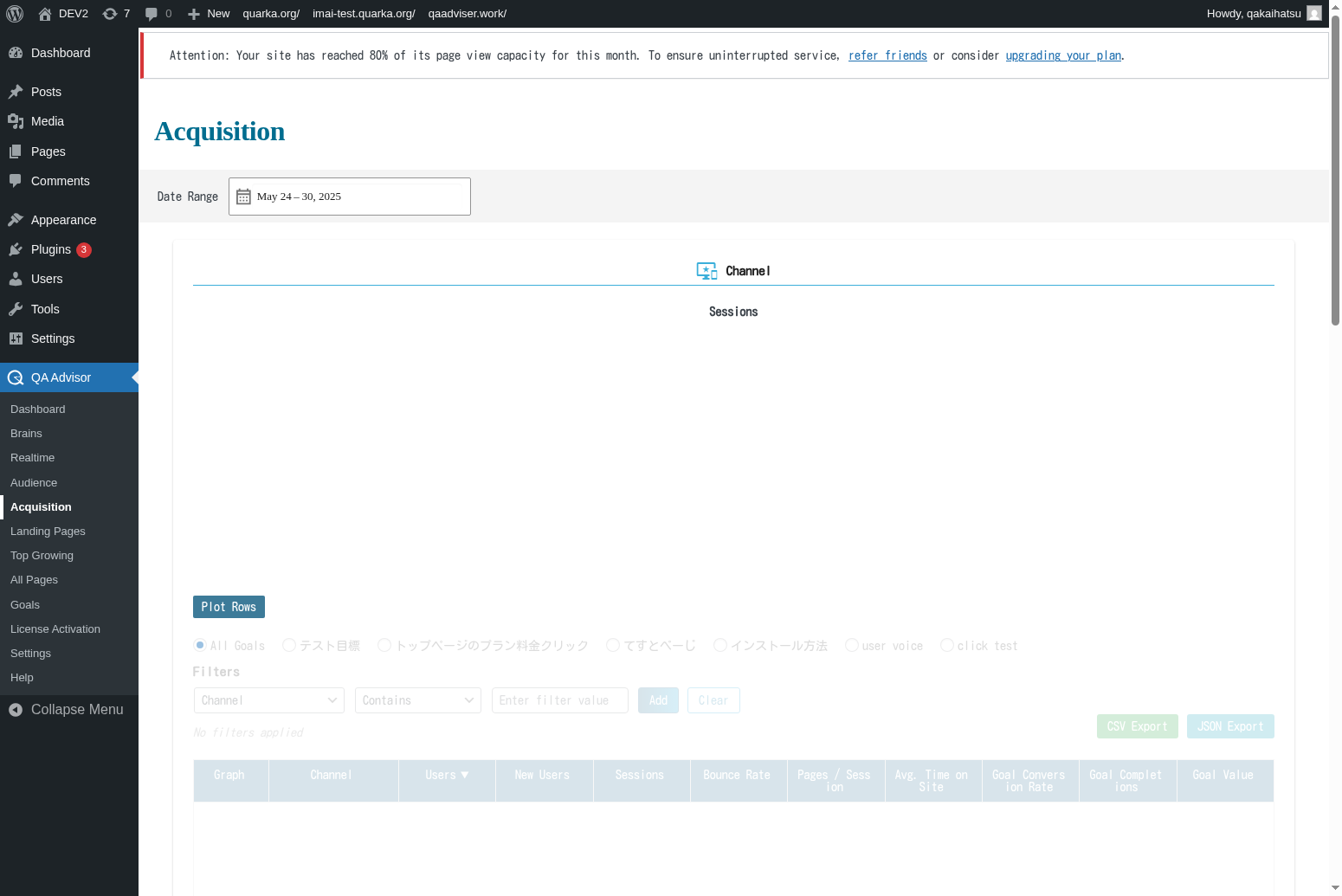Viewport: 1342px width, 896px height.
Task: Select the All Goals radio button
Action: pyautogui.click(x=200, y=645)
